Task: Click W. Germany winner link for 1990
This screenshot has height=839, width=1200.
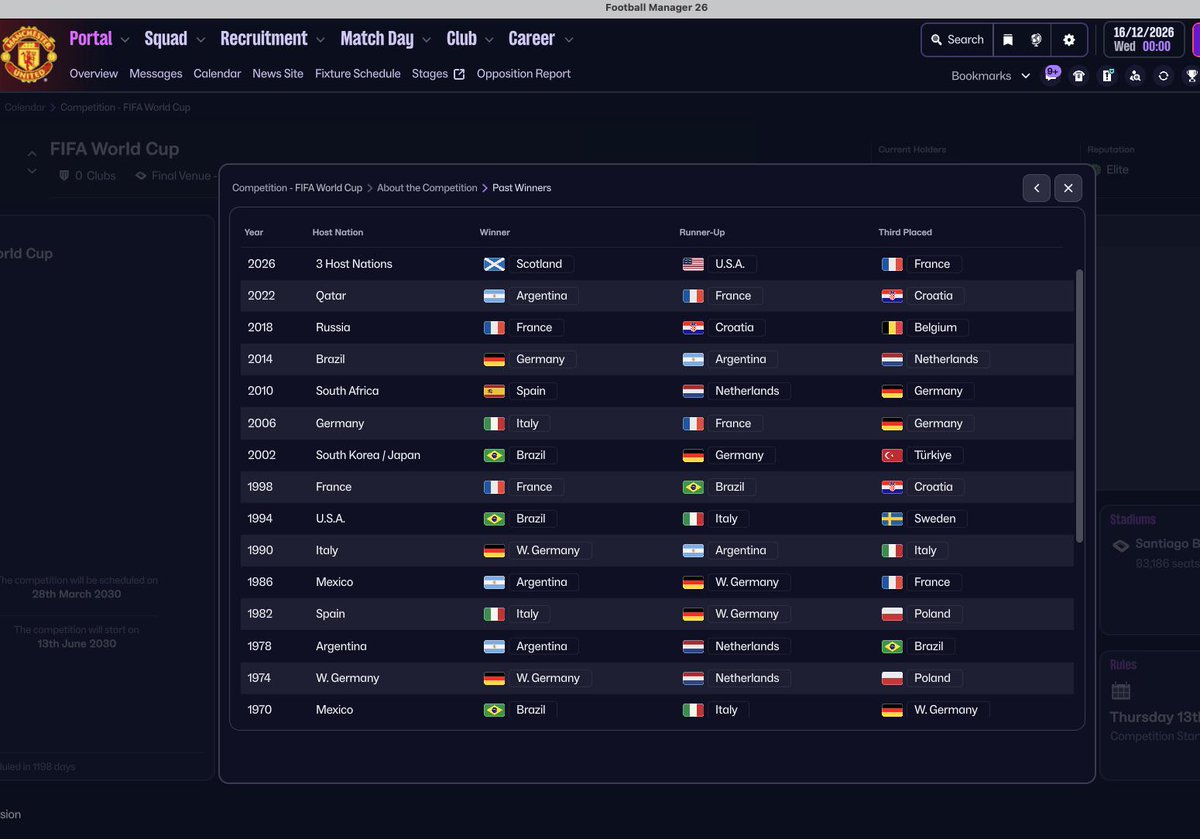Action: point(548,550)
